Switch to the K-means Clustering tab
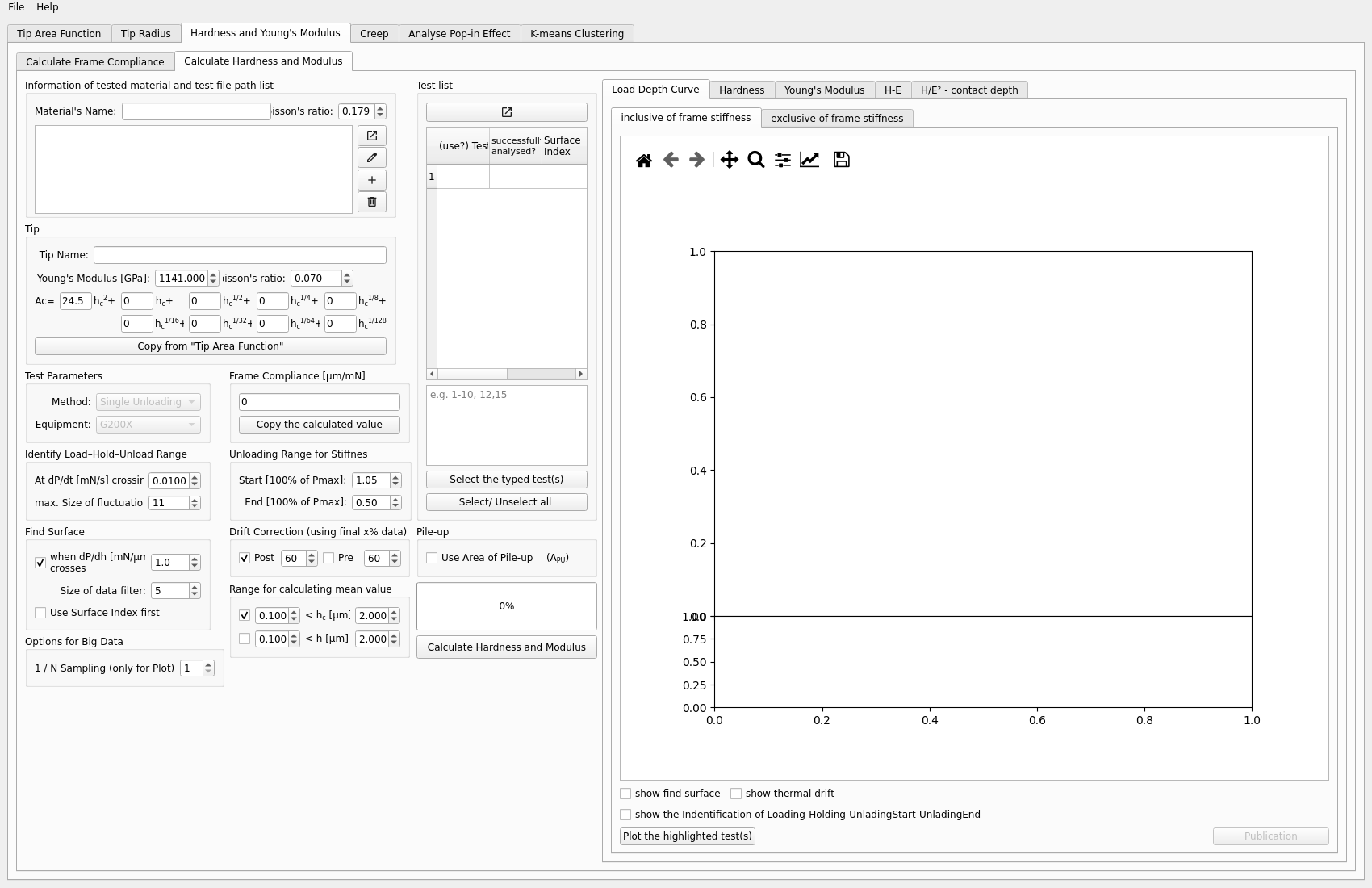 576,34
